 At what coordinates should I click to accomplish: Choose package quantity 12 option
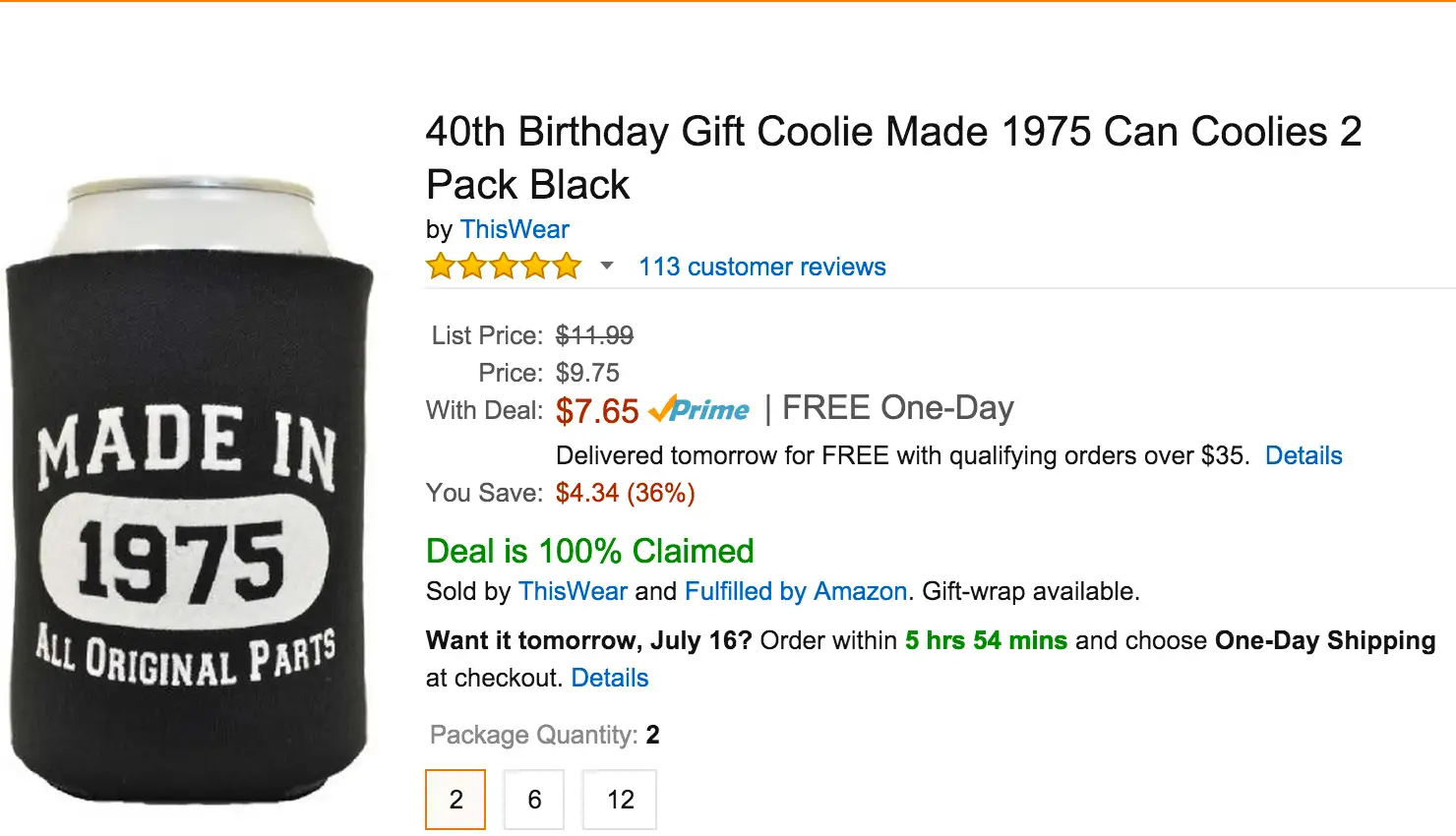[620, 800]
